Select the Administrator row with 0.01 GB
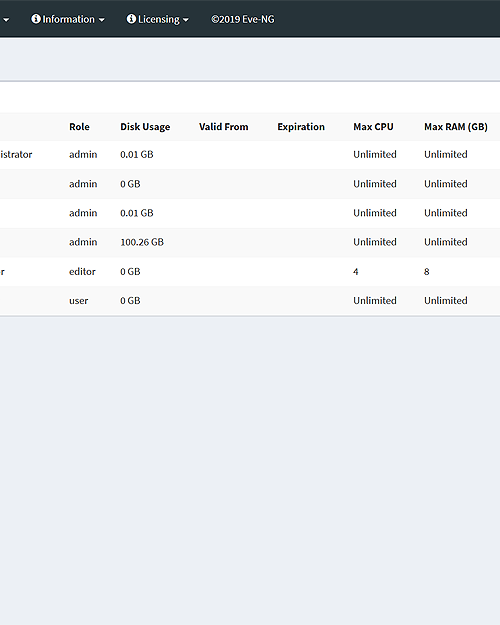 tap(250, 155)
